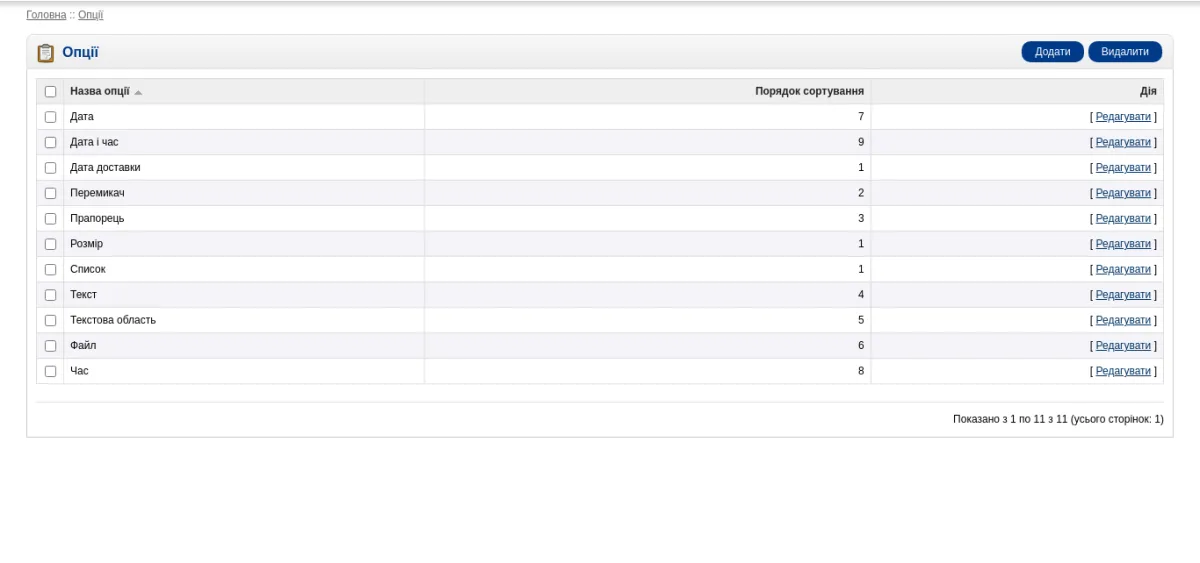Edit the Час option
This screenshot has height=563, width=1200.
(x=1123, y=371)
